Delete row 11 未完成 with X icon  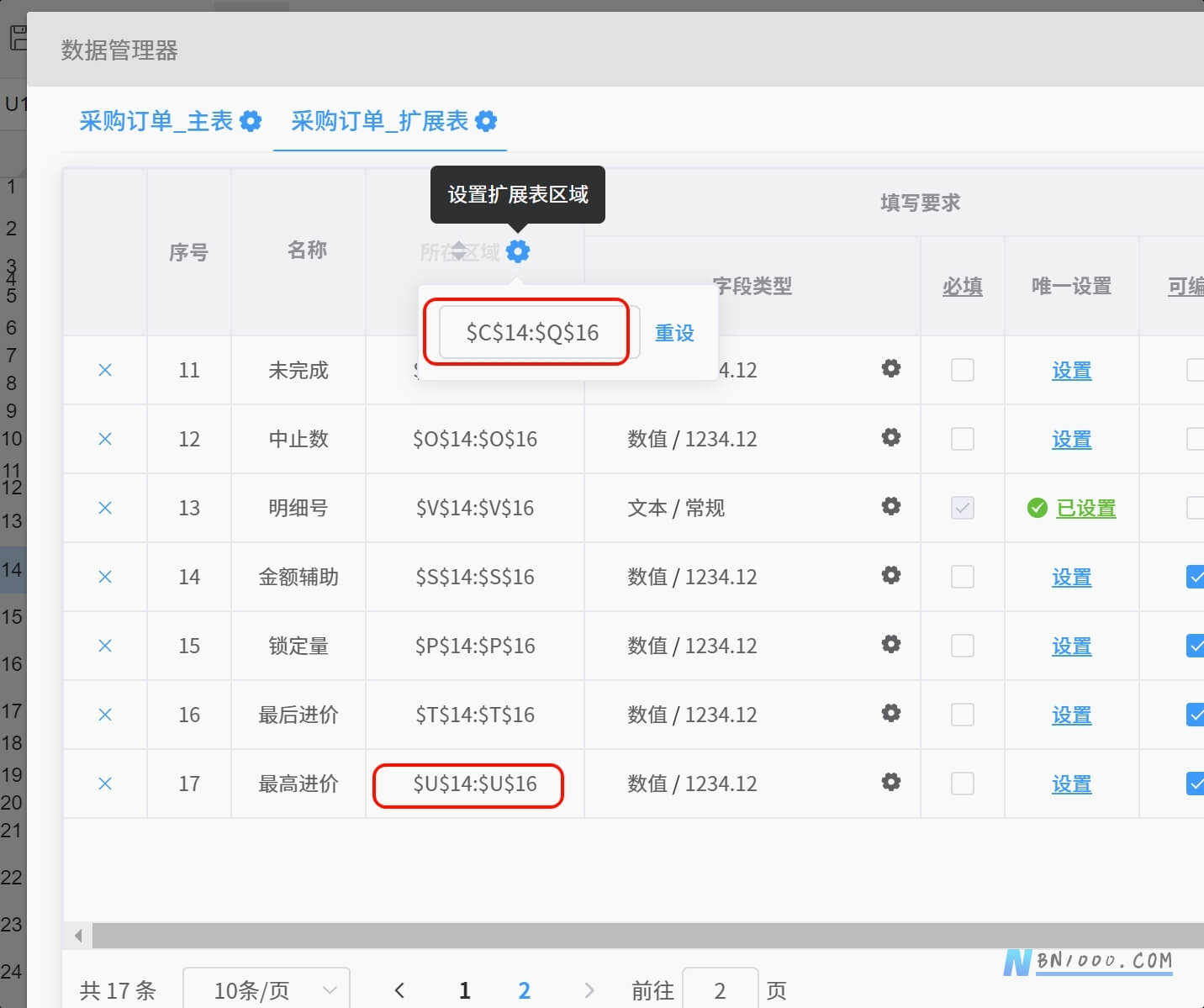105,370
